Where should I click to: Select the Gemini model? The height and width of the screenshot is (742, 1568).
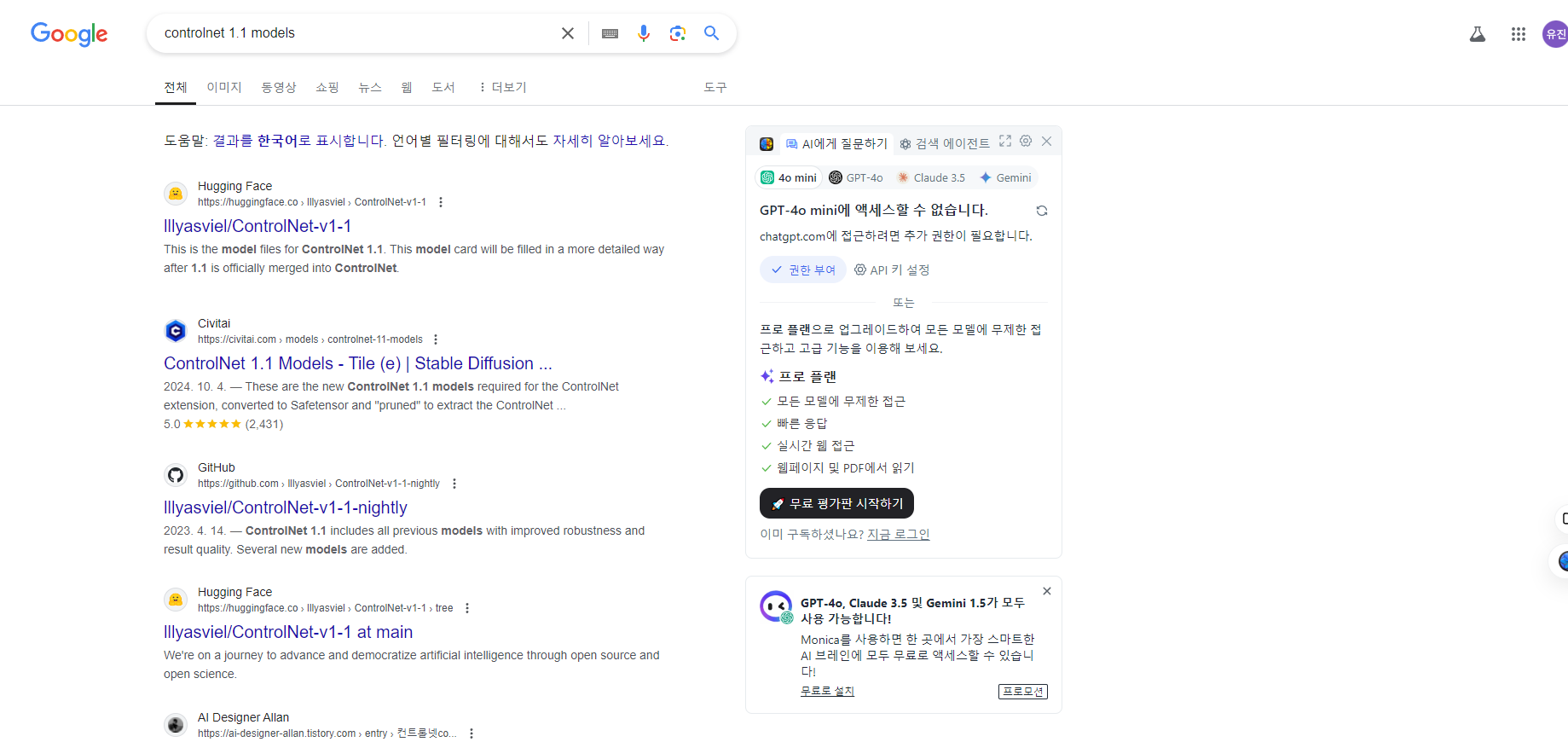(x=1005, y=177)
